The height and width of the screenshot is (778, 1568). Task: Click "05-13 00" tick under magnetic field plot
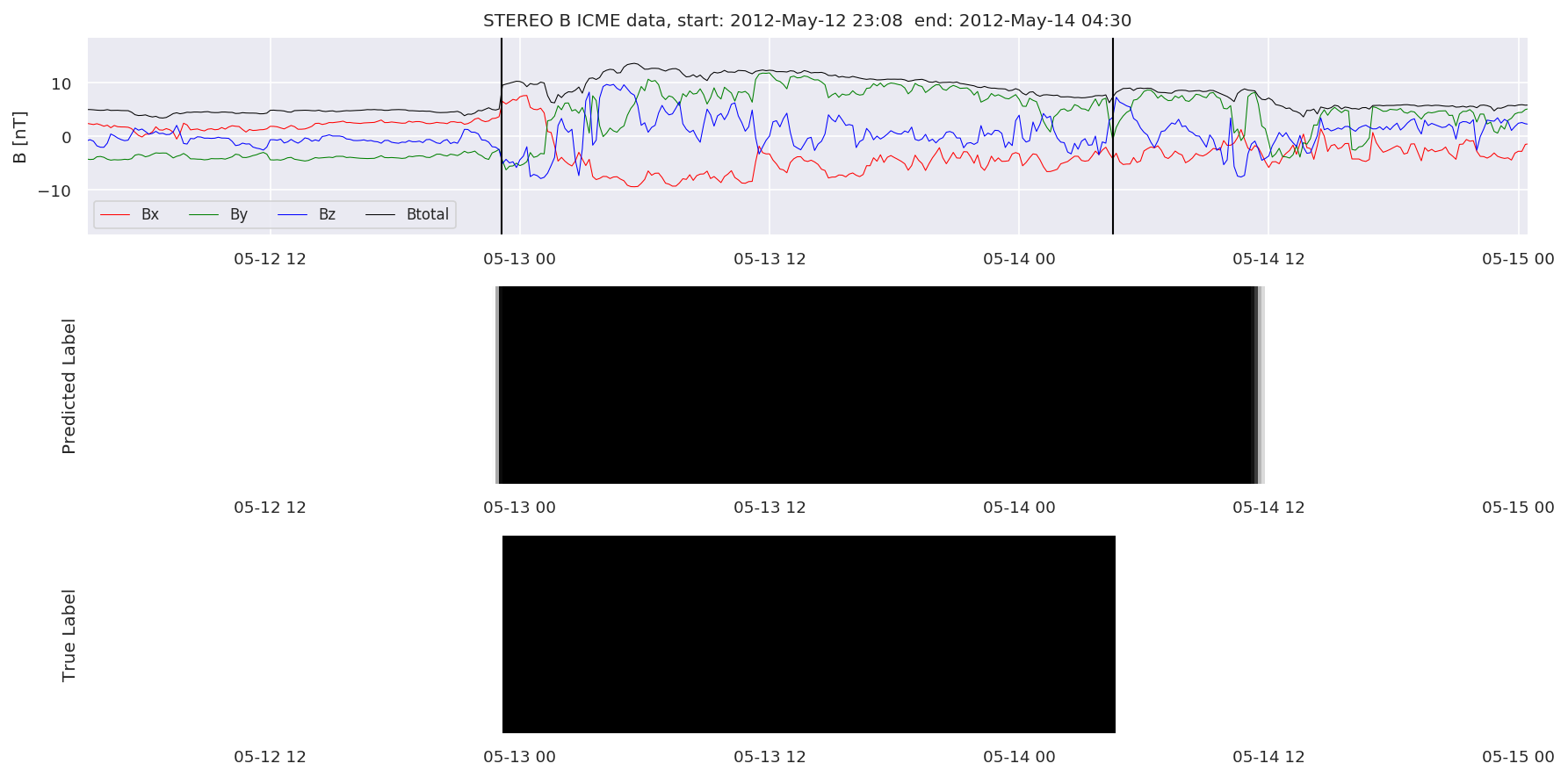[x=519, y=259]
